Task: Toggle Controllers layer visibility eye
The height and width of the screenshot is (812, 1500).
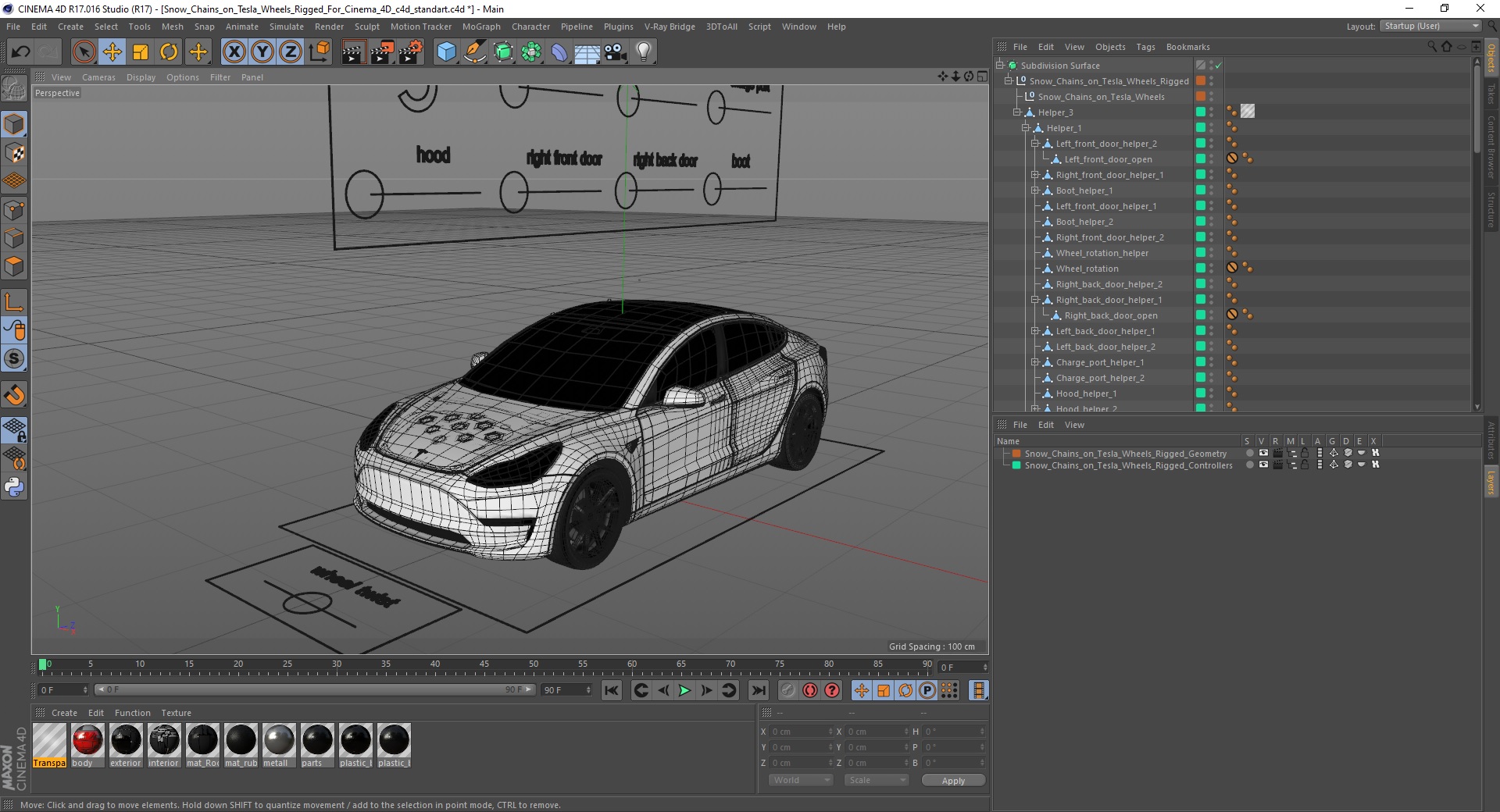Action: 1263,465
